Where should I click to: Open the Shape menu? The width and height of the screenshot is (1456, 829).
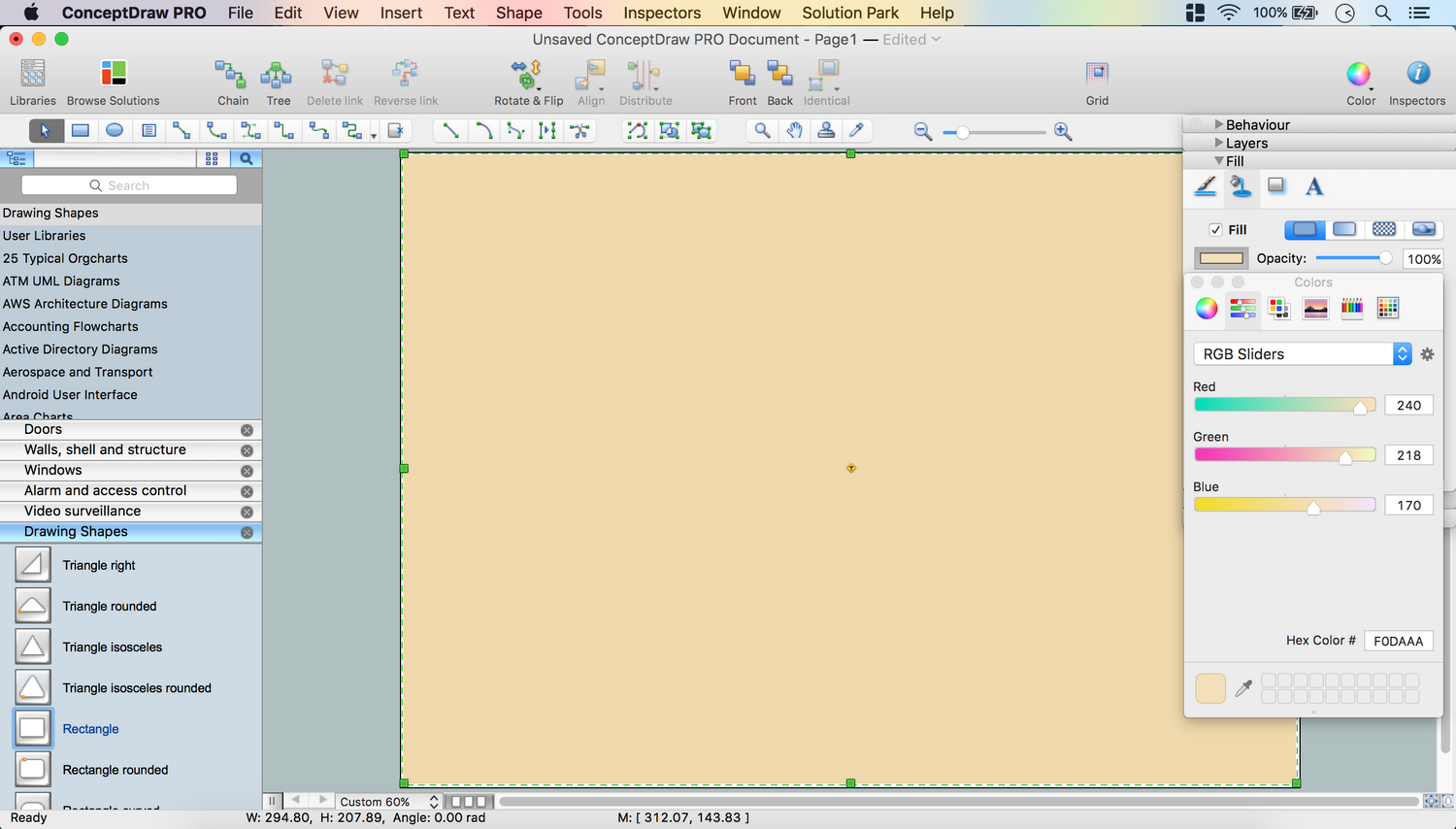pyautogui.click(x=519, y=13)
